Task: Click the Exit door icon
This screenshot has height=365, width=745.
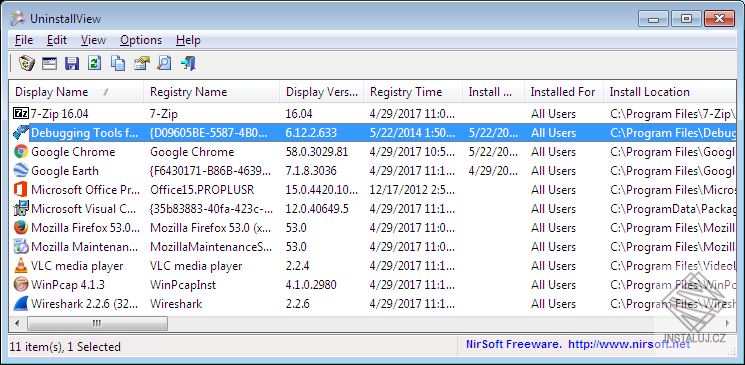Action: (x=188, y=63)
